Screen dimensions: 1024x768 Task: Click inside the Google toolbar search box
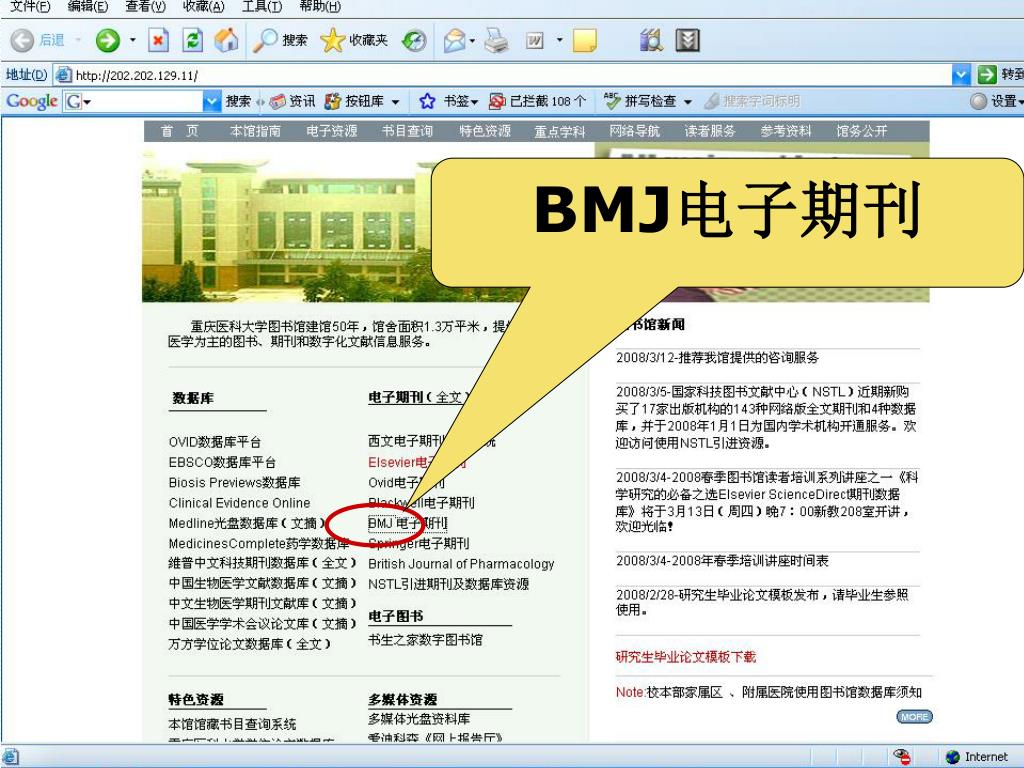pyautogui.click(x=142, y=101)
